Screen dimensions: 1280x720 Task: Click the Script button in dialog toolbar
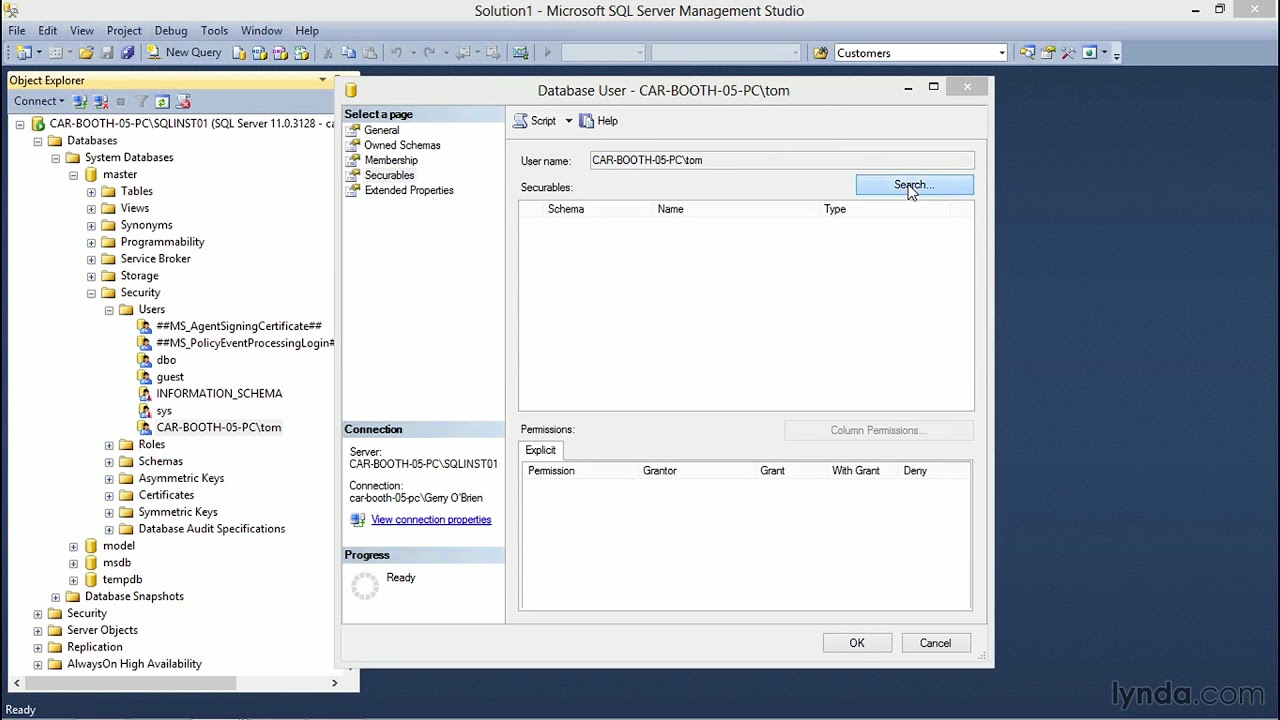(536, 121)
